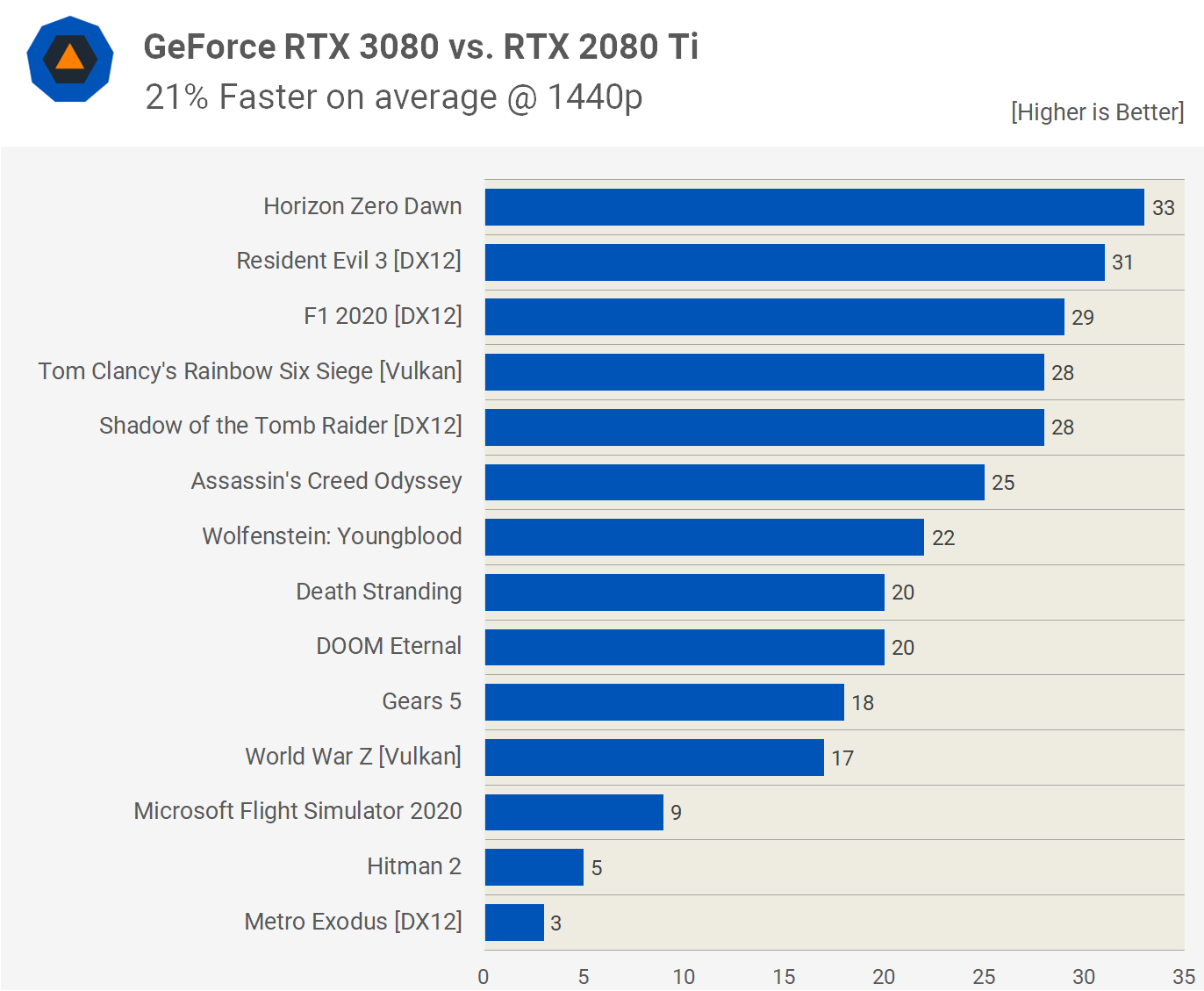Click the 20 tick on the x-axis
Viewport: 1204px width, 991px height.
pos(884,977)
